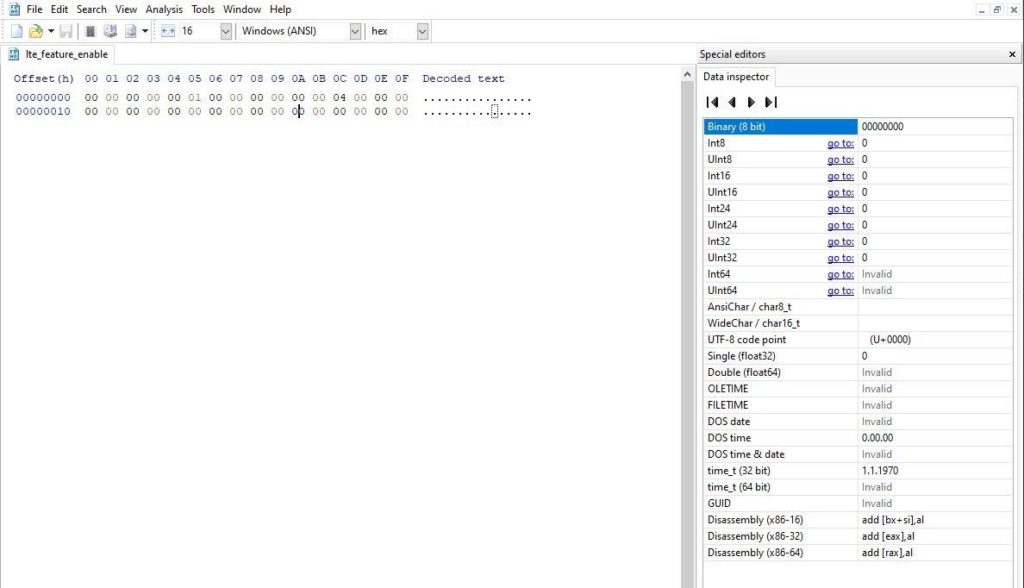Close the Special editors panel
The width and height of the screenshot is (1024, 588).
(x=1012, y=55)
